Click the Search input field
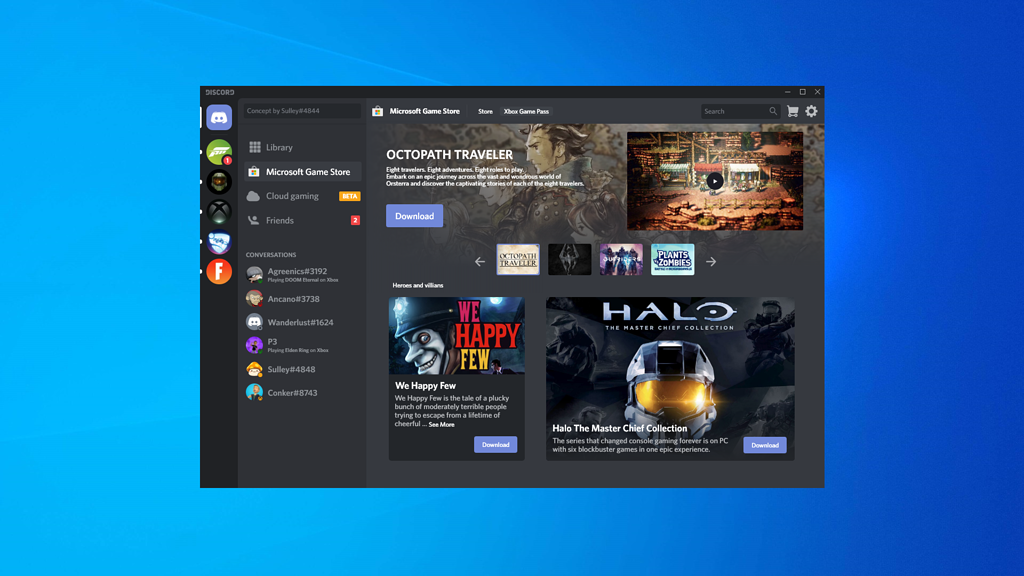Viewport: 1024px width, 576px height. tap(737, 111)
